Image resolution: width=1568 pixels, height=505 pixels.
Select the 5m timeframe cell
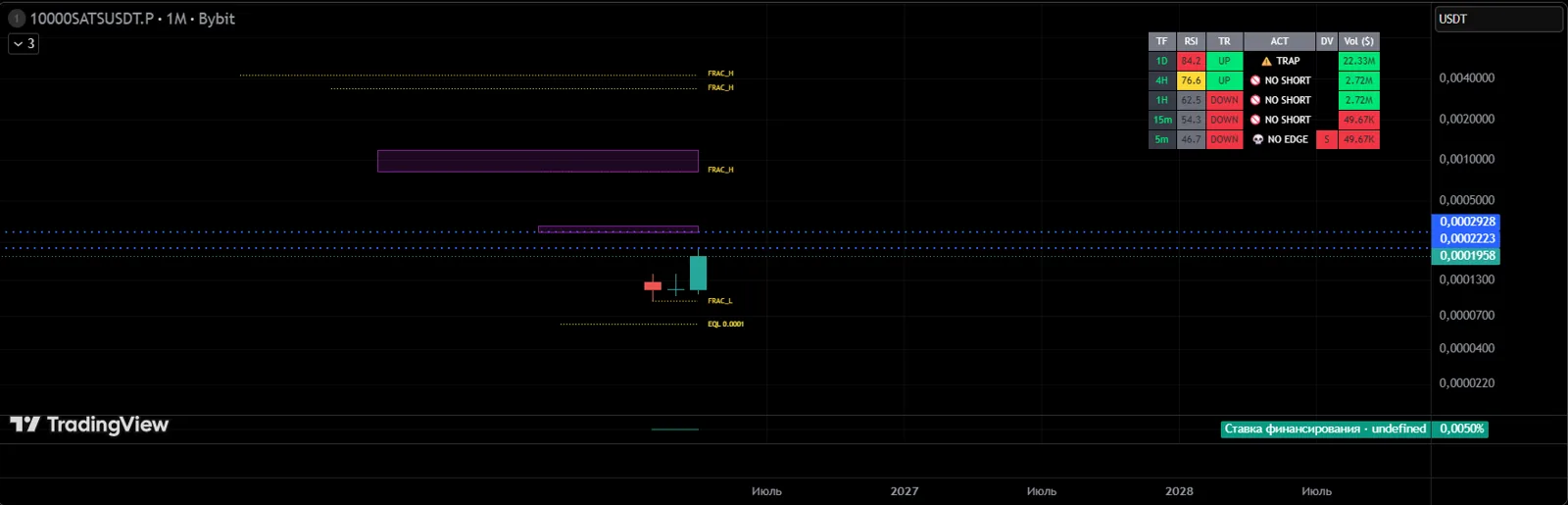(1161, 139)
